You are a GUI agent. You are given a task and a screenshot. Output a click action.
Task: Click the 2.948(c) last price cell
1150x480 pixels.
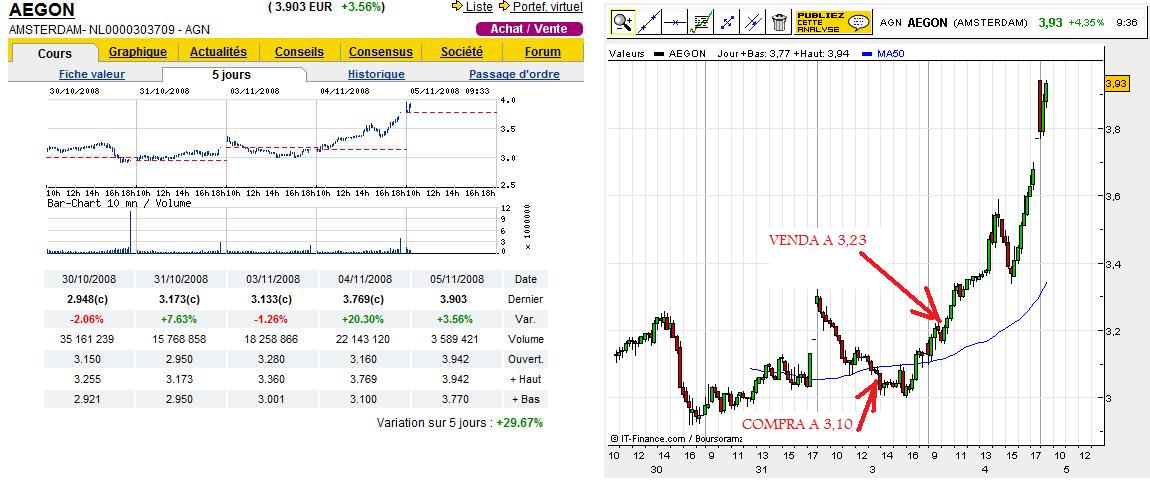(x=89, y=299)
